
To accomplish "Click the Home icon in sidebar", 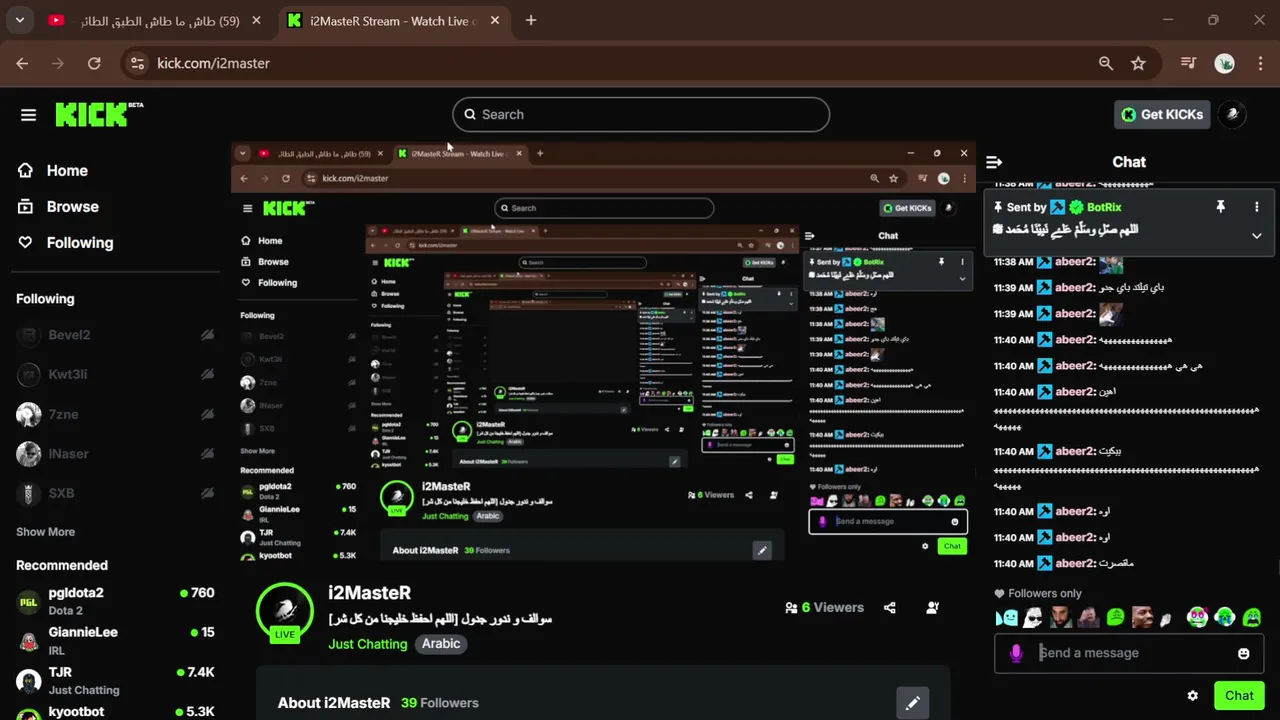I will [26, 171].
